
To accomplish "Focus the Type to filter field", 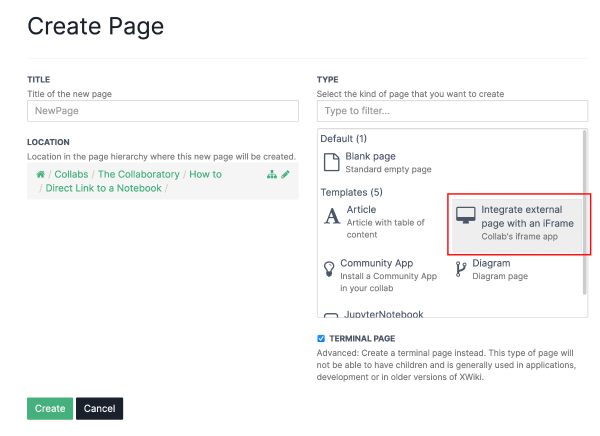I will (452, 111).
